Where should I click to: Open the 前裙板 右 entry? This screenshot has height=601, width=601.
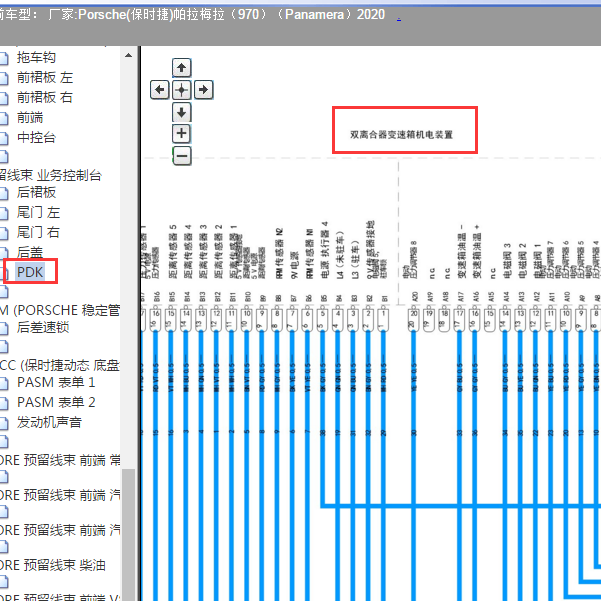45,97
